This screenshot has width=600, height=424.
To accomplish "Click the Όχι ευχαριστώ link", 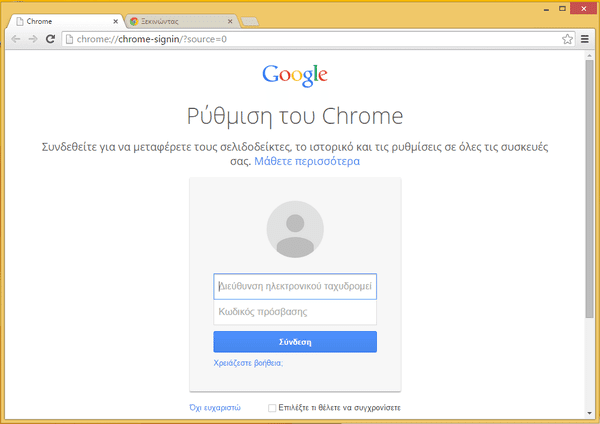I will click(215, 408).
